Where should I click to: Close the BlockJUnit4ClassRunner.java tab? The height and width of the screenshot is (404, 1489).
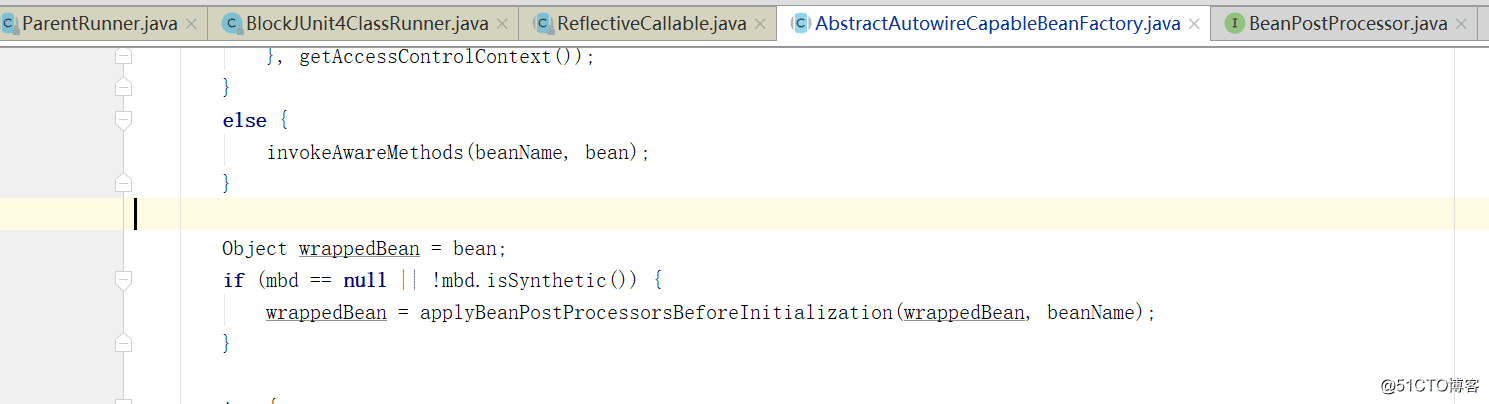(x=502, y=23)
